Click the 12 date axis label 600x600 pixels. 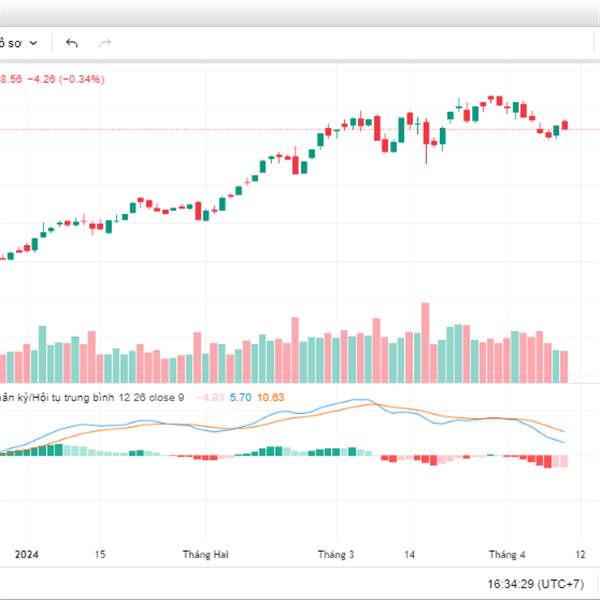tap(580, 554)
